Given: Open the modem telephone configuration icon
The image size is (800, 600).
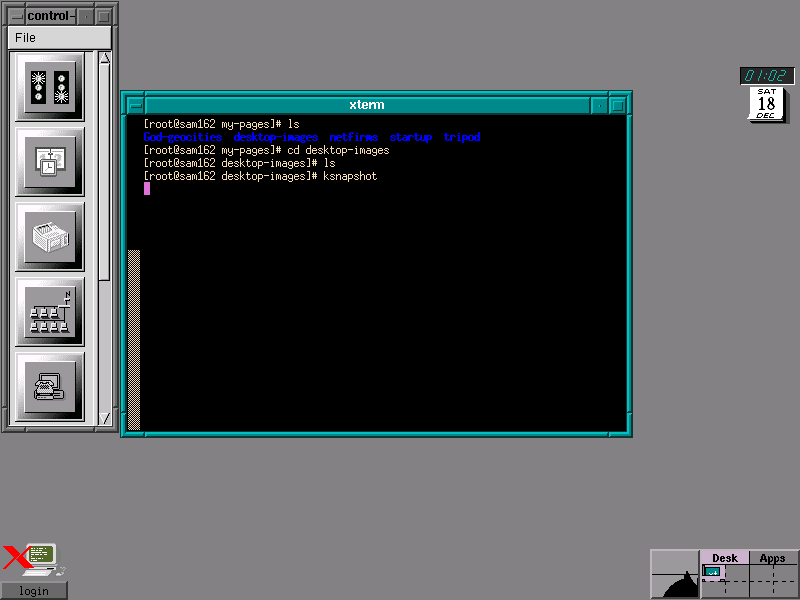Looking at the screenshot, I should (x=49, y=386).
